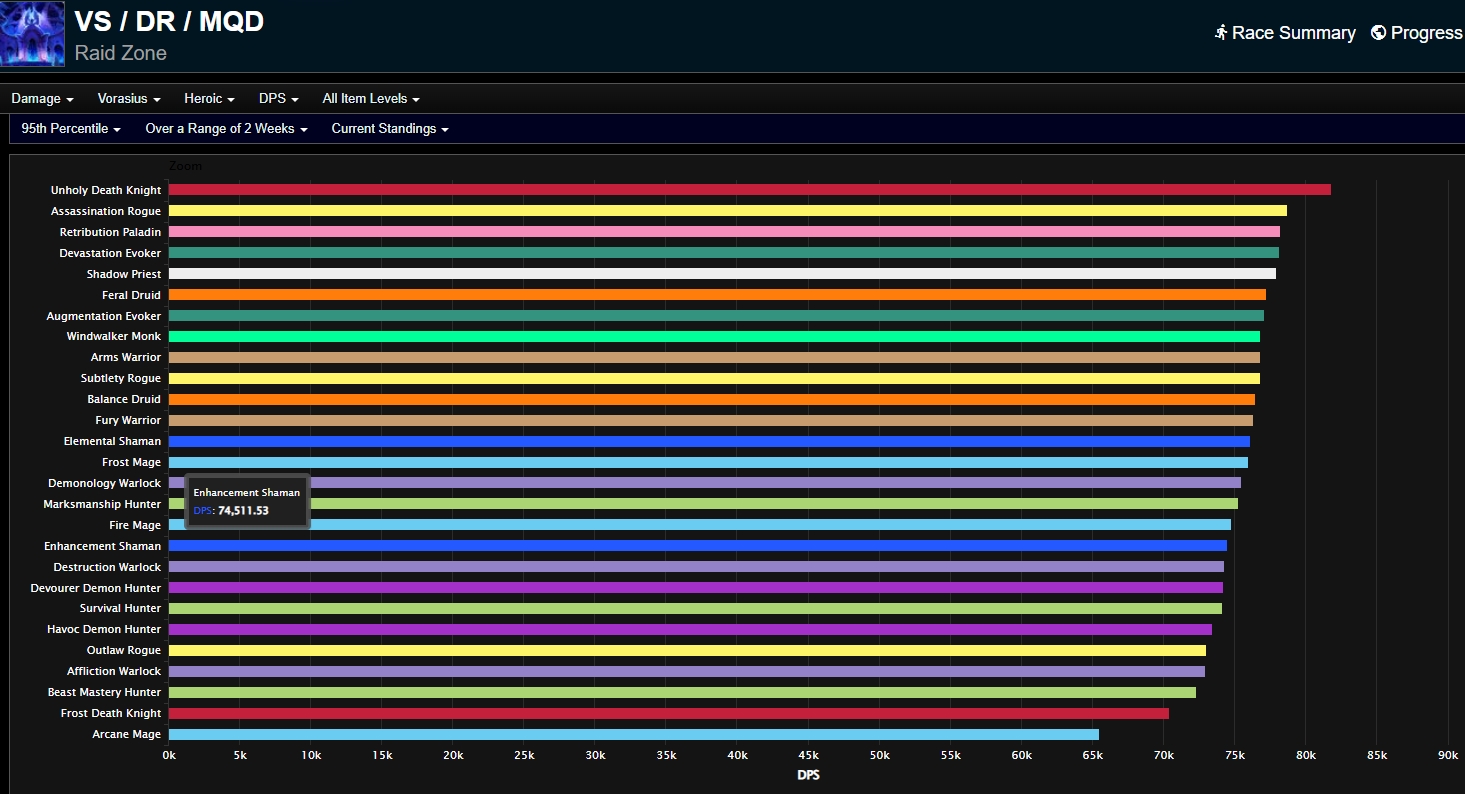Click the Devourer Demon Hunter label
The width and height of the screenshot is (1465, 794).
point(96,588)
